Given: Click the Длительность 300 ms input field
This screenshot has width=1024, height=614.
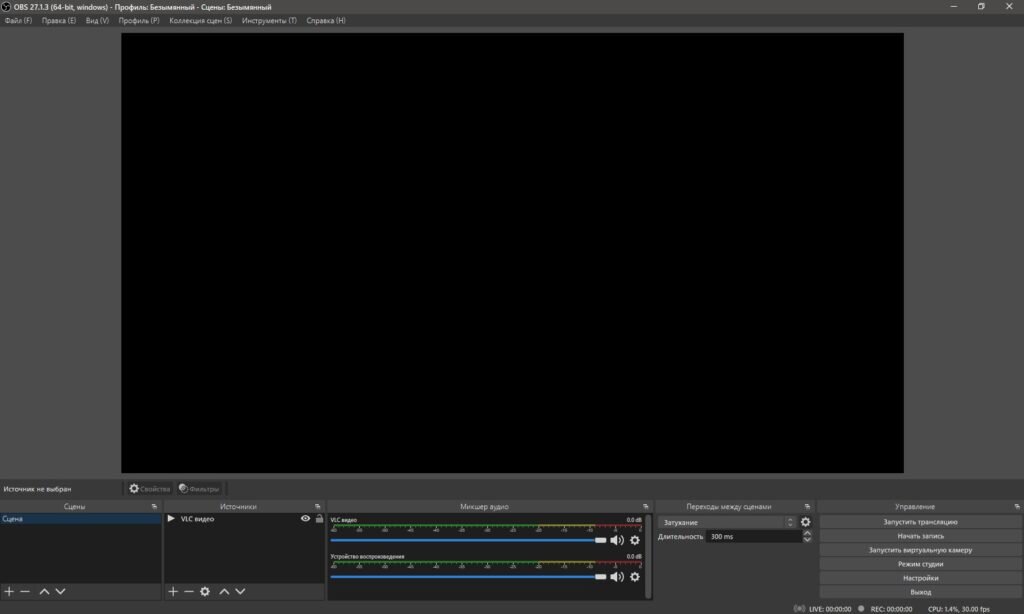Looking at the screenshot, I should coord(754,537).
